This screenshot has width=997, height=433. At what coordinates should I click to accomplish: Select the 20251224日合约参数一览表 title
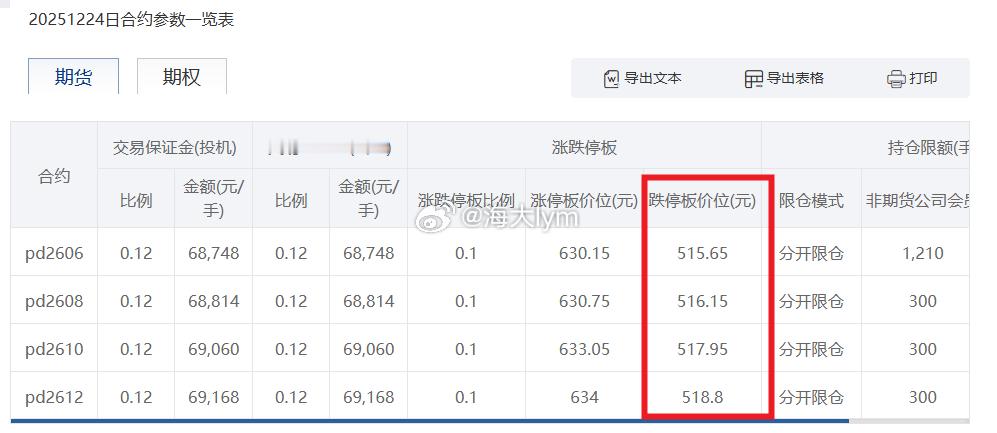[x=132, y=19]
